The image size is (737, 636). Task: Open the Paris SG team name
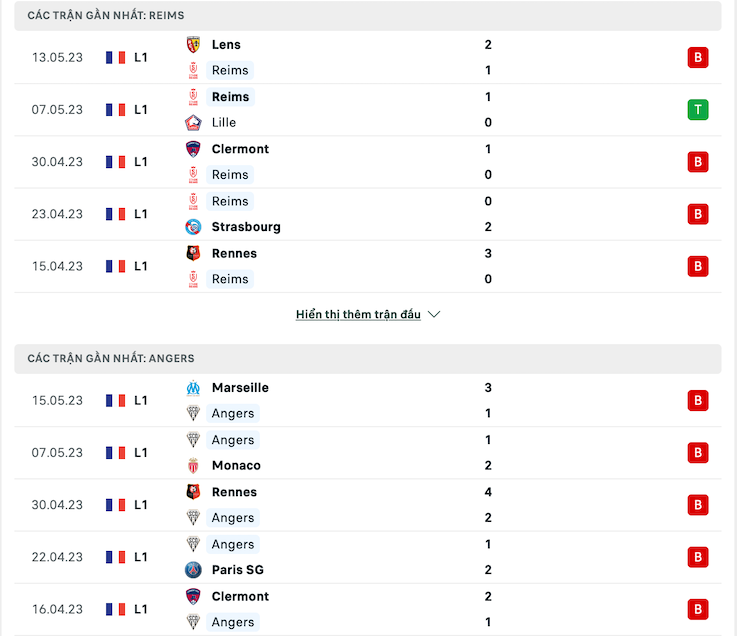237,570
